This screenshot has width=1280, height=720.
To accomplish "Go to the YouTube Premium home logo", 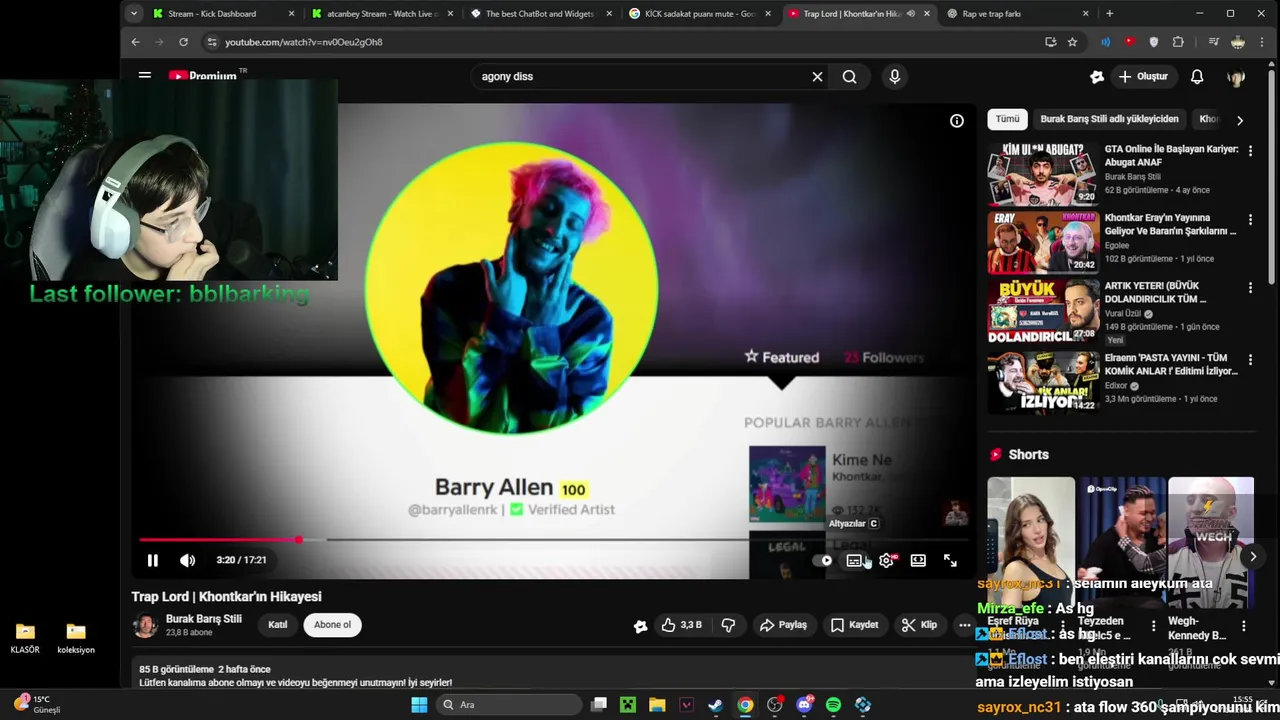I will pyautogui.click(x=206, y=76).
